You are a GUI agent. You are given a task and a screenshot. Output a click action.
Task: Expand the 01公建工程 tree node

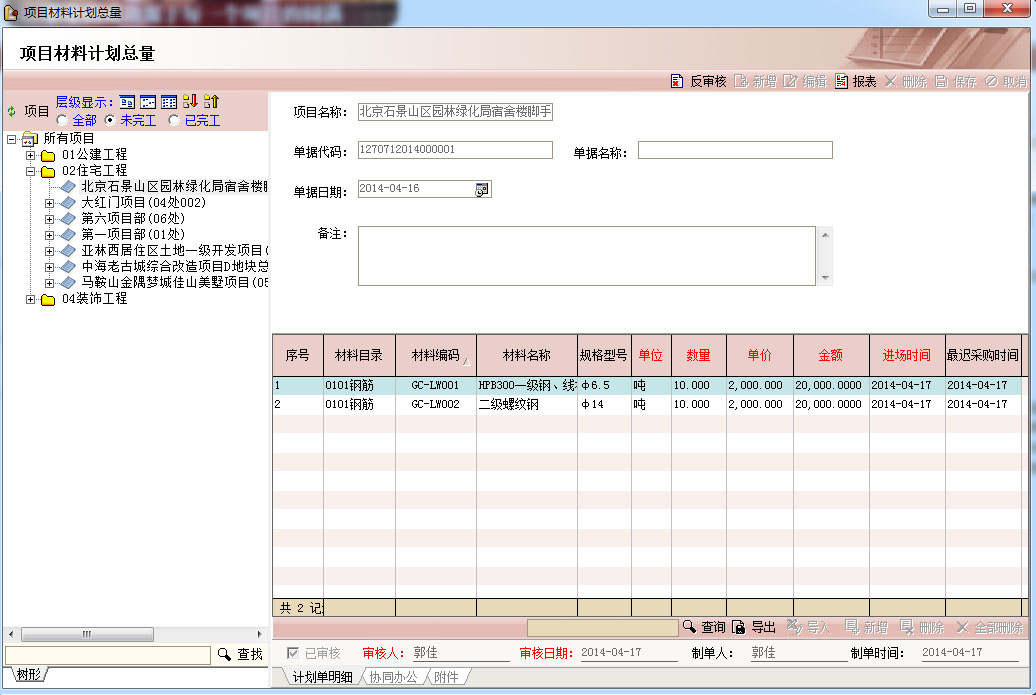click(31, 155)
